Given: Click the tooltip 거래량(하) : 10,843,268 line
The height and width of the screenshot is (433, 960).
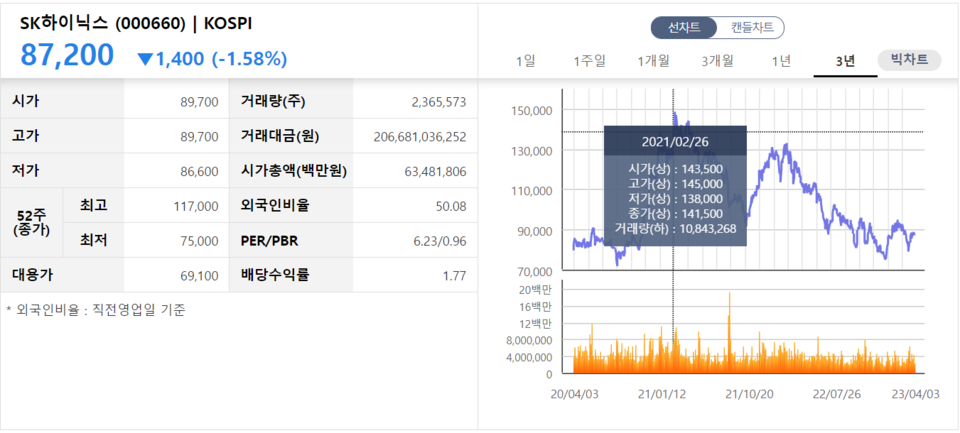Looking at the screenshot, I should (675, 229).
